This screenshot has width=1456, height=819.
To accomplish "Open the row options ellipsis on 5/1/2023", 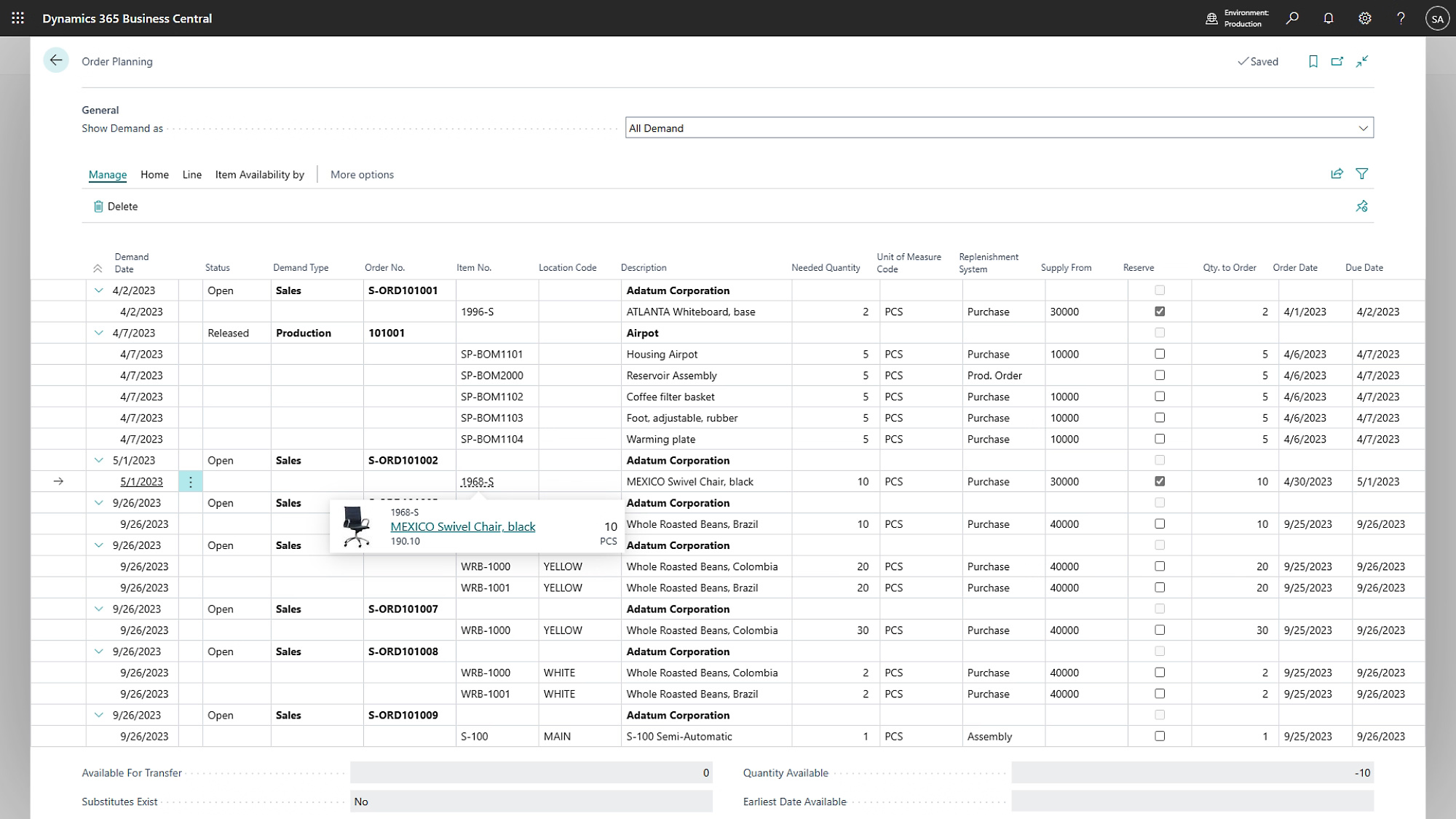I will [190, 481].
